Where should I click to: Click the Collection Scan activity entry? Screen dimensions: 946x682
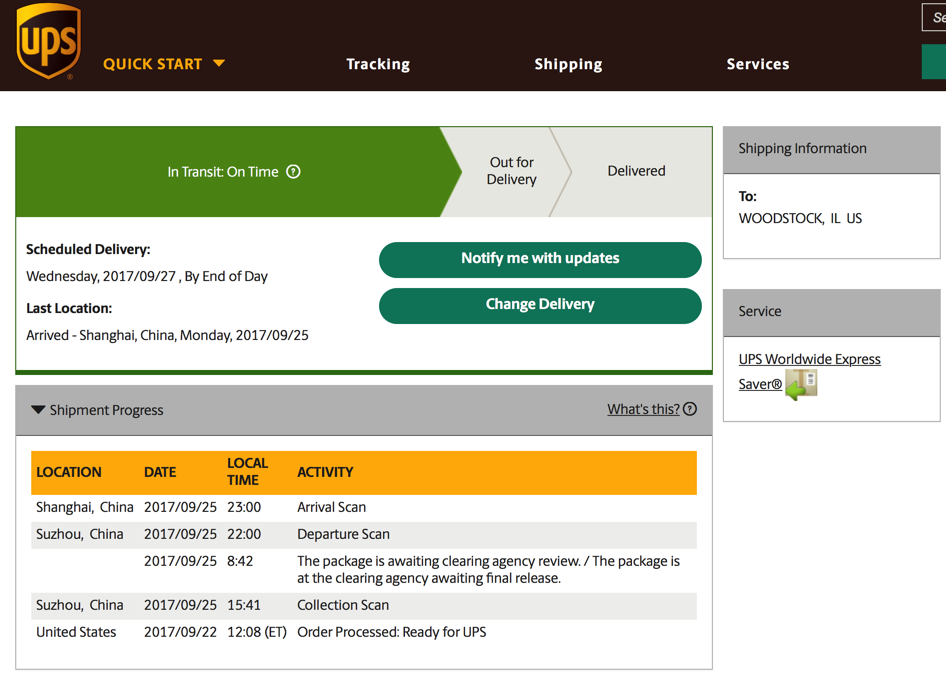tap(343, 605)
